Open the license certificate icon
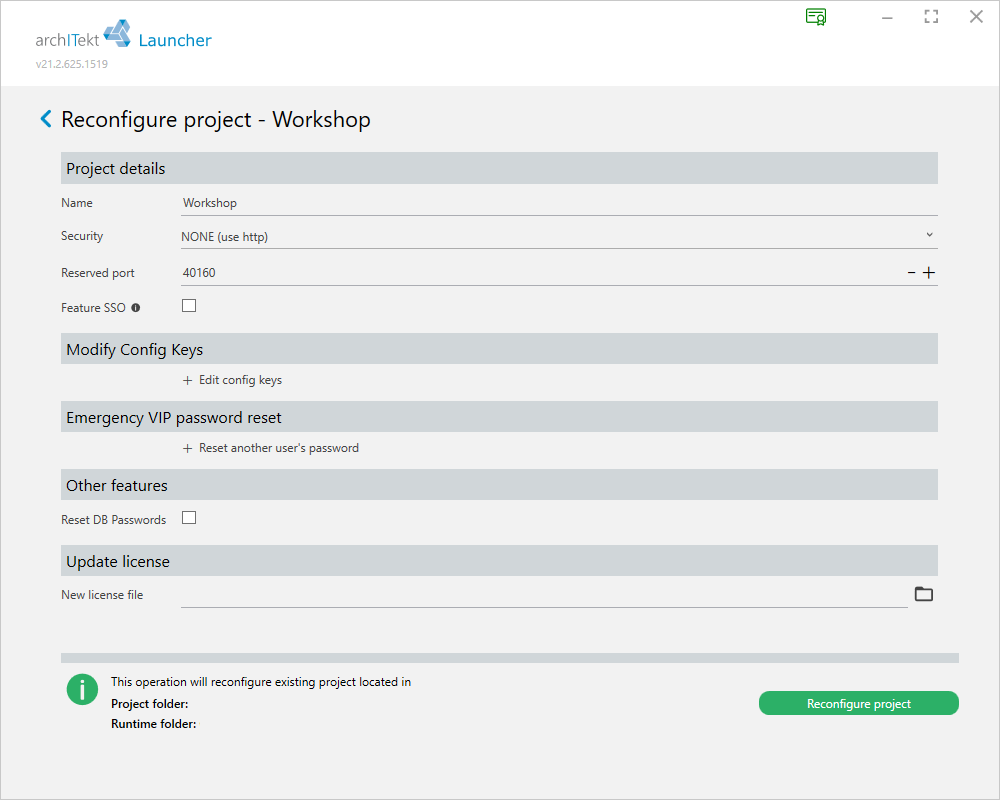This screenshot has height=800, width=1000. point(816,17)
